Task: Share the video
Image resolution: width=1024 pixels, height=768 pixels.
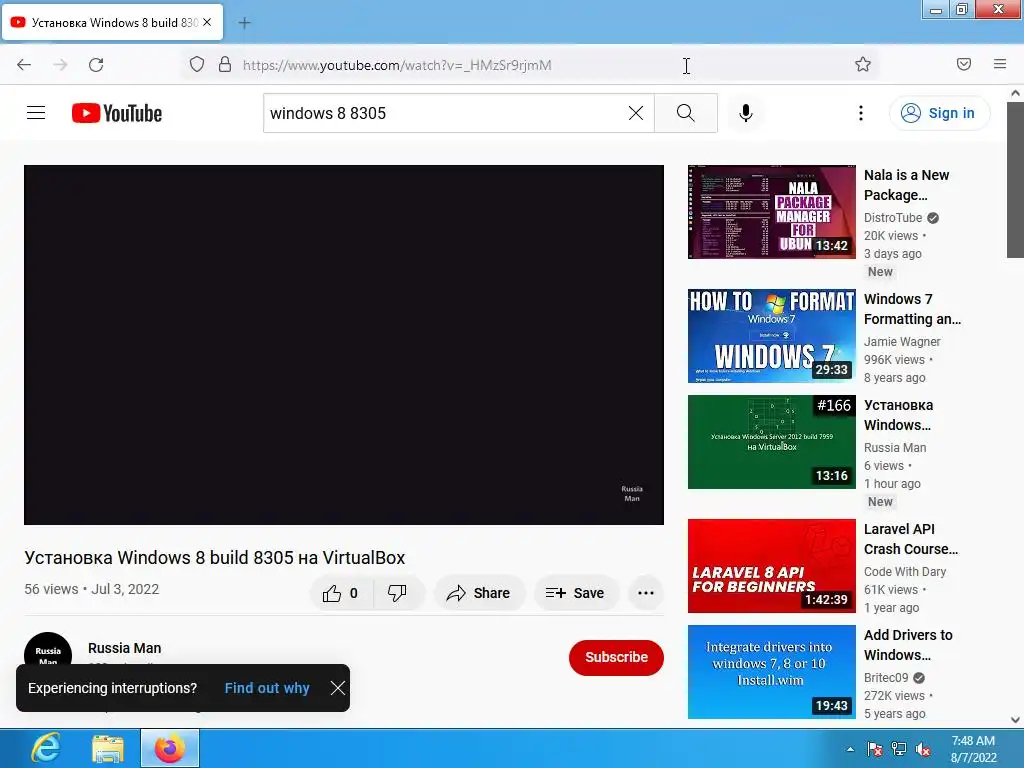Action: [479, 593]
